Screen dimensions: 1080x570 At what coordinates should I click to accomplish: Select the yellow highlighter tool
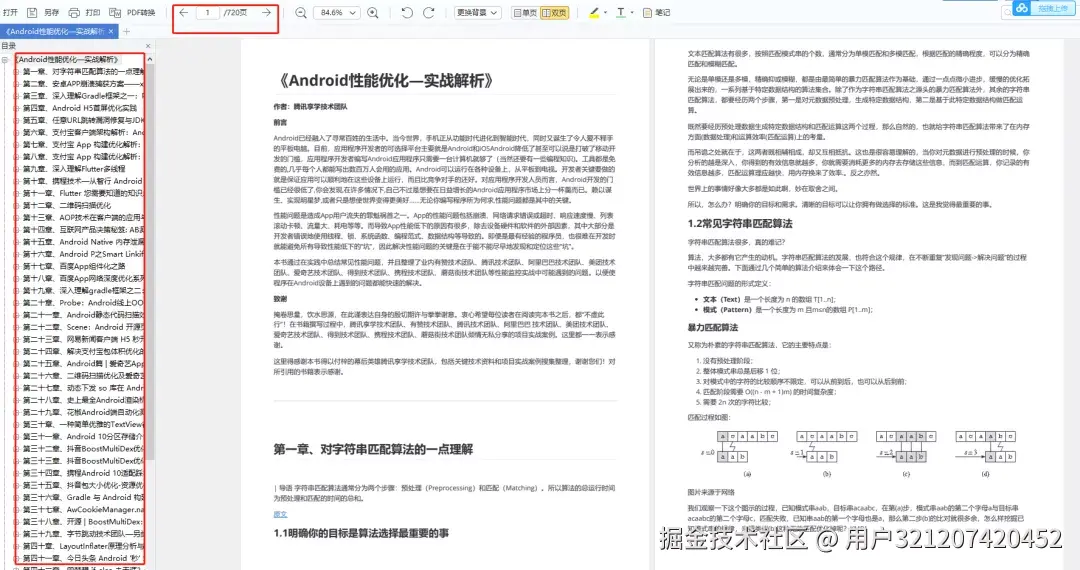coord(594,12)
